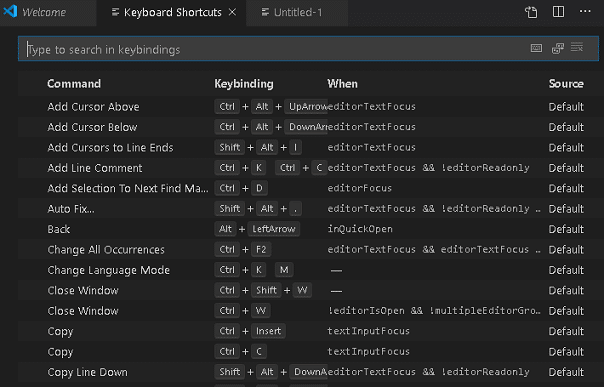Select the Add Cursor Below row
Screen dimensions: 604x387
pyautogui.click(x=308, y=127)
